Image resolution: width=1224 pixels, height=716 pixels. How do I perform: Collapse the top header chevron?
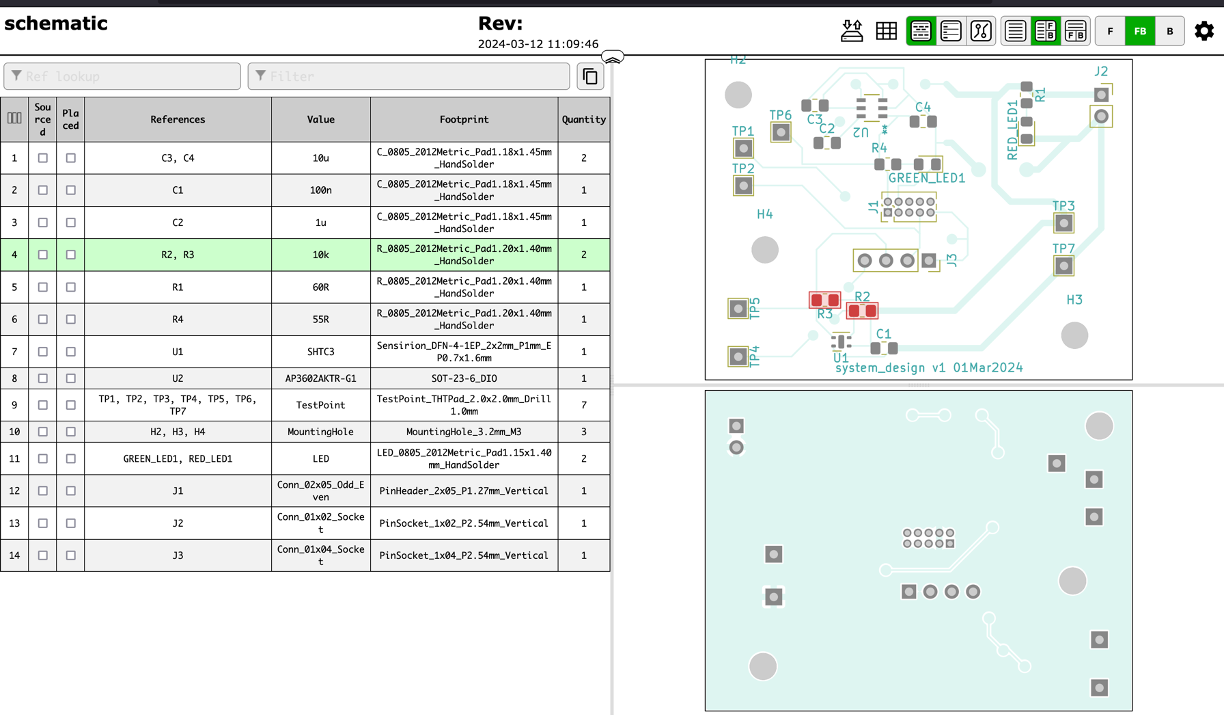coord(613,57)
